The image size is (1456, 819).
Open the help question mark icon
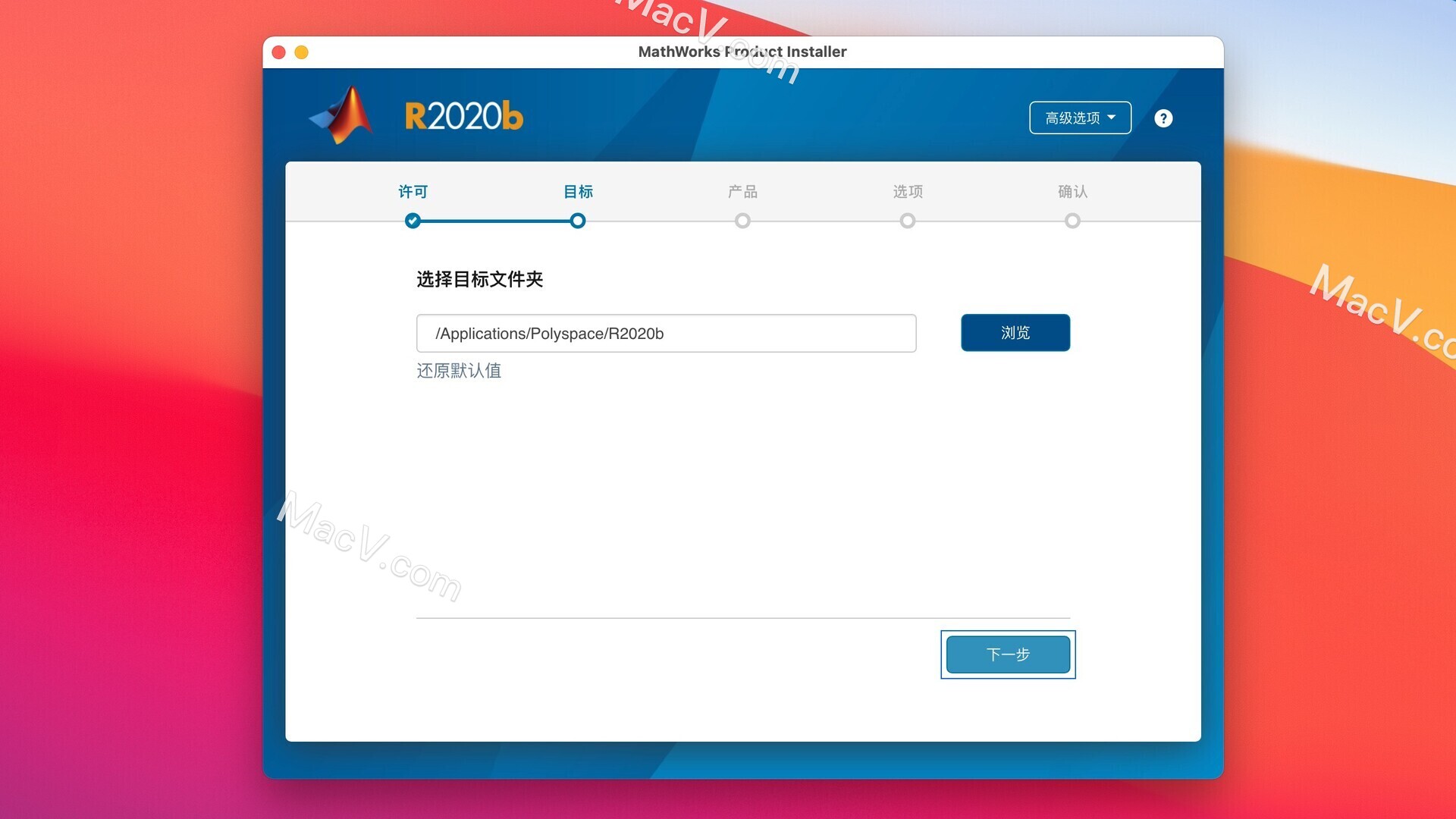point(1163,118)
